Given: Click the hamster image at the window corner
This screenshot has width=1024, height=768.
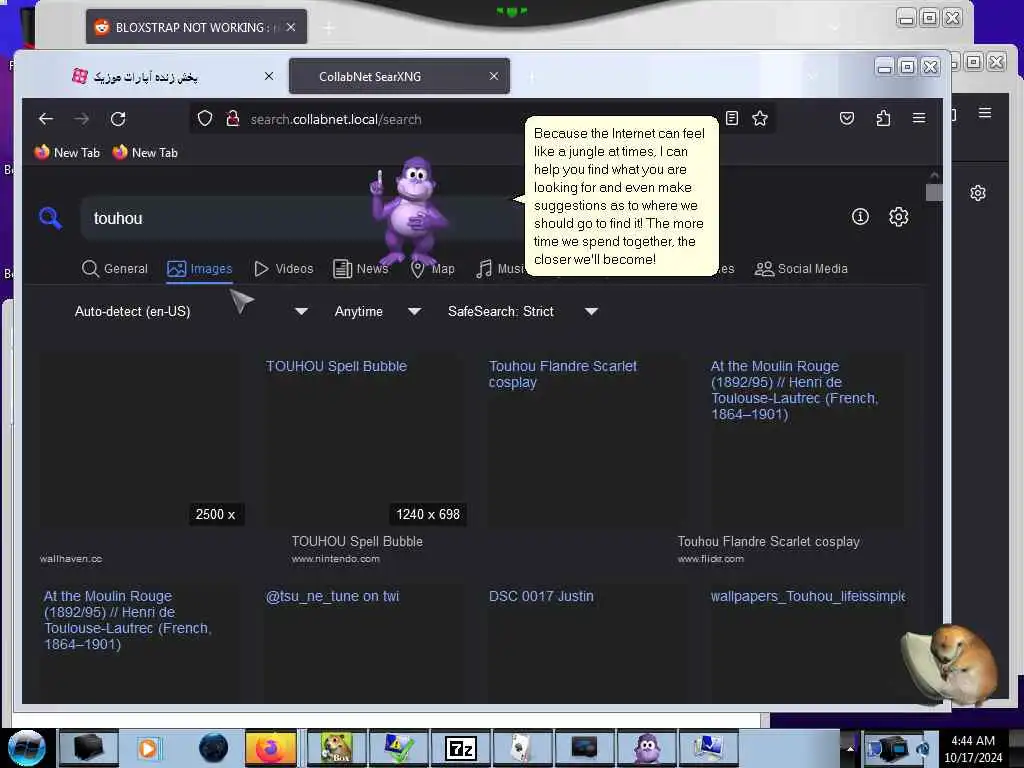Looking at the screenshot, I should tap(950, 664).
